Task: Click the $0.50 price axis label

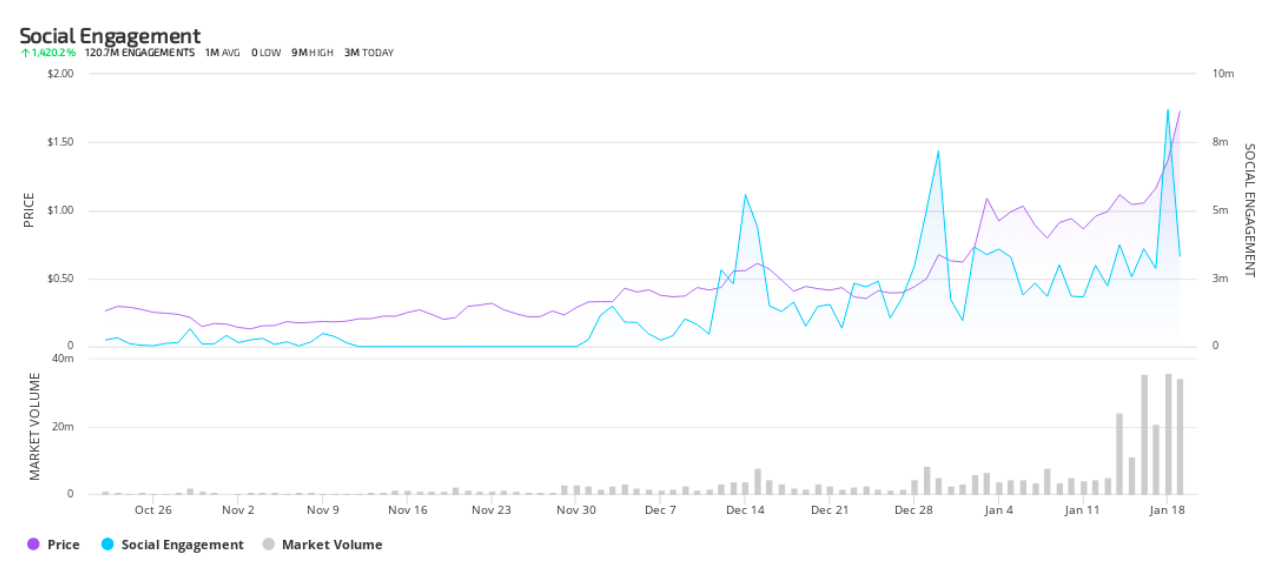Action: [60, 279]
